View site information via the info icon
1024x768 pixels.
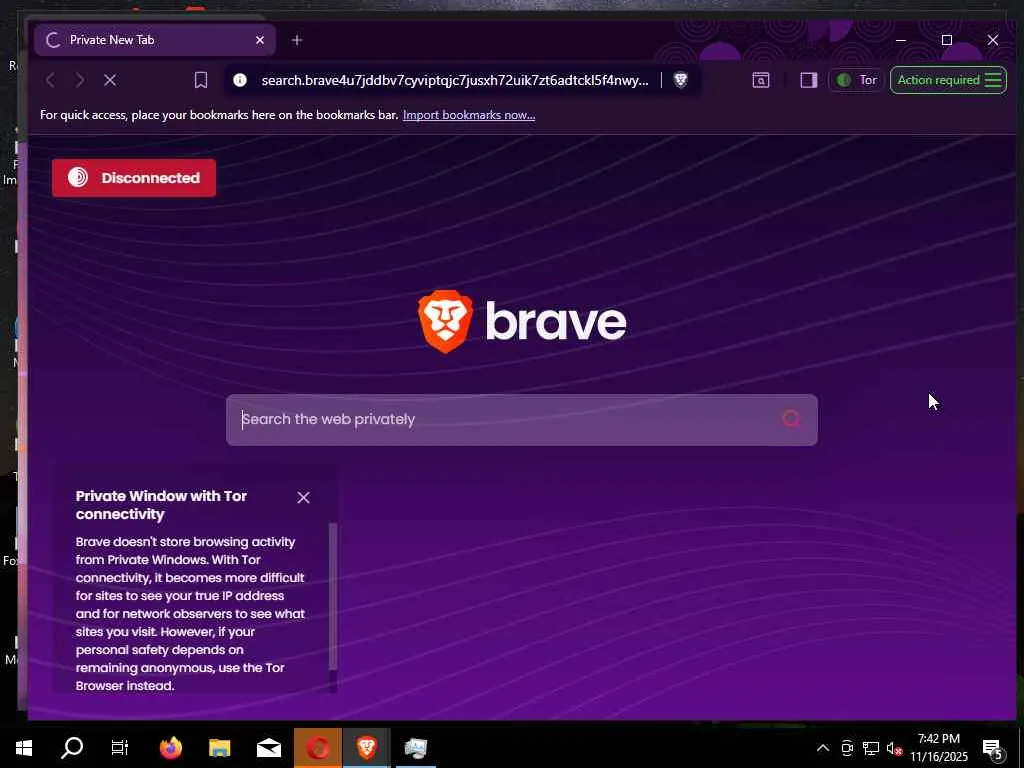click(240, 80)
